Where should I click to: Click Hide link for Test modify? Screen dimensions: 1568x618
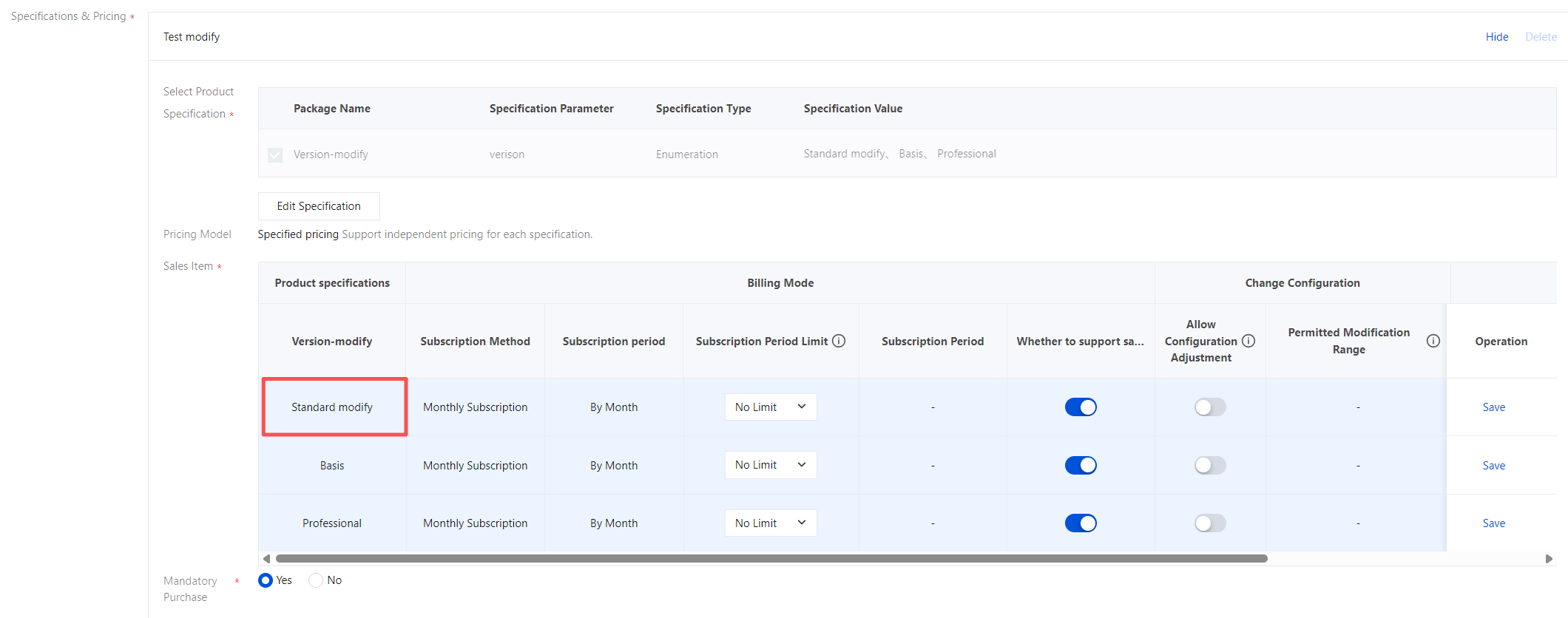(x=1496, y=37)
